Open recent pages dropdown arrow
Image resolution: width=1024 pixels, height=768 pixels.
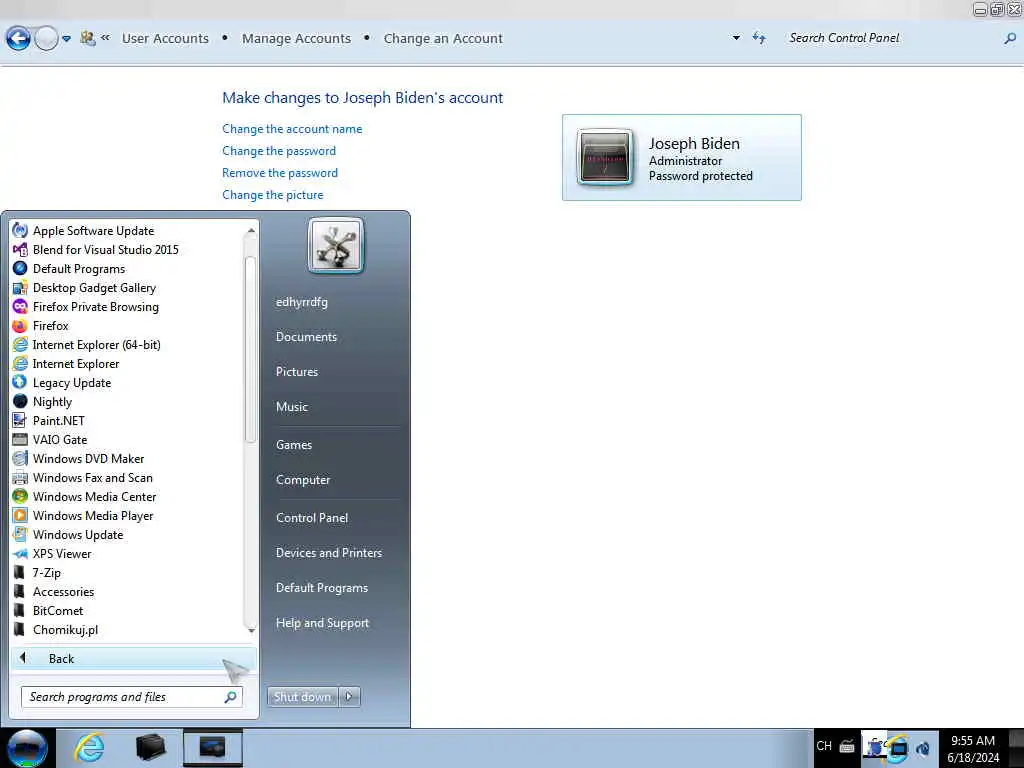point(66,39)
